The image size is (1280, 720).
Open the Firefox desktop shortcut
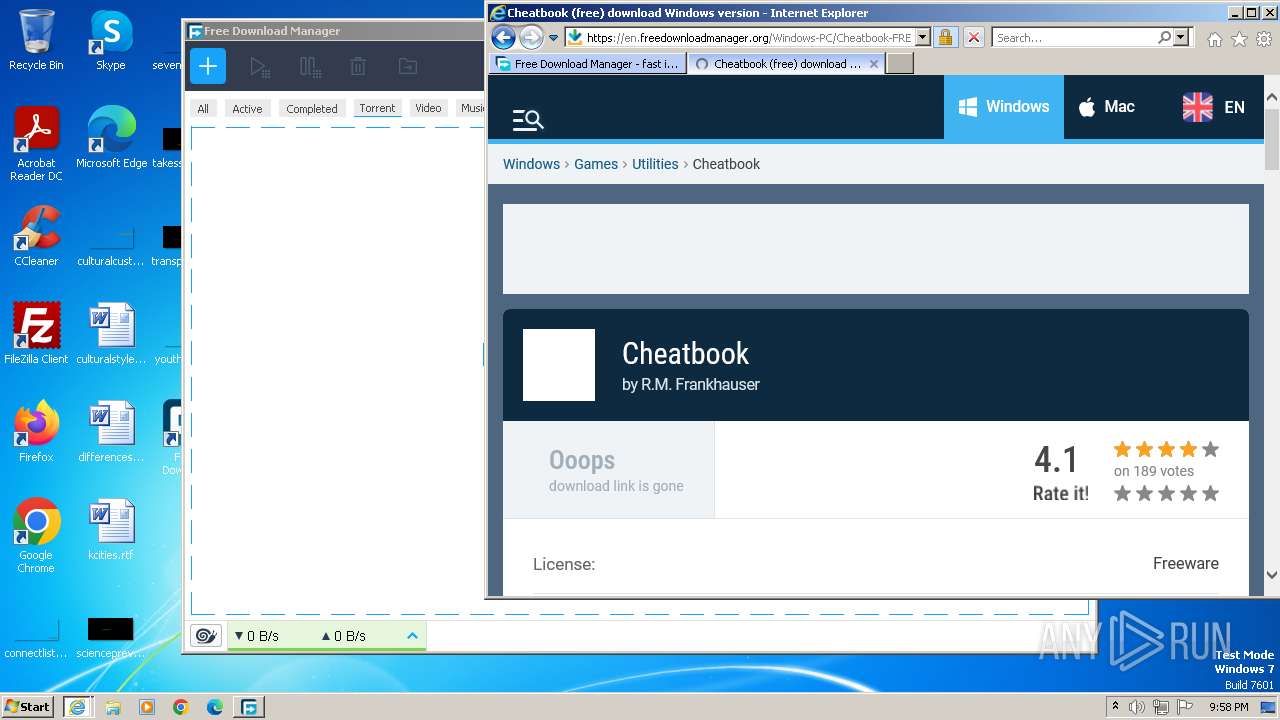36,431
